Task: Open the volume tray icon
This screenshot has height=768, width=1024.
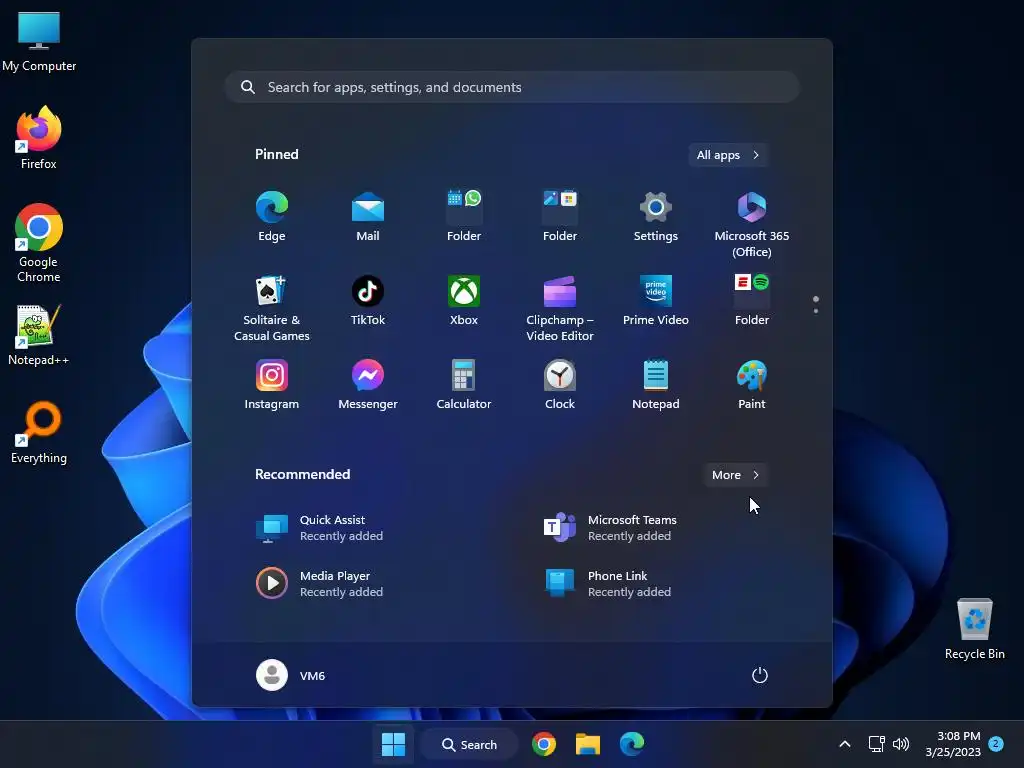Action: click(901, 744)
